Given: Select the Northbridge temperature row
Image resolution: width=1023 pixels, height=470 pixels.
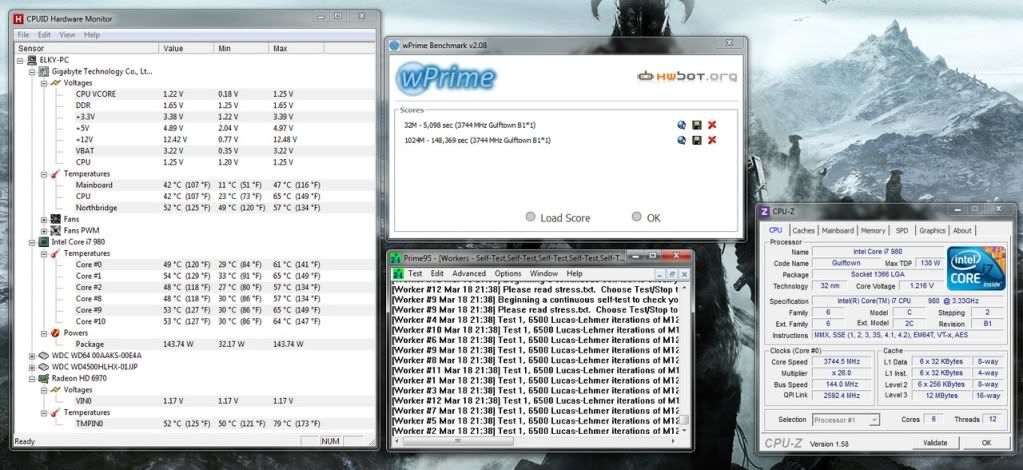Looking at the screenshot, I should click(194, 208).
